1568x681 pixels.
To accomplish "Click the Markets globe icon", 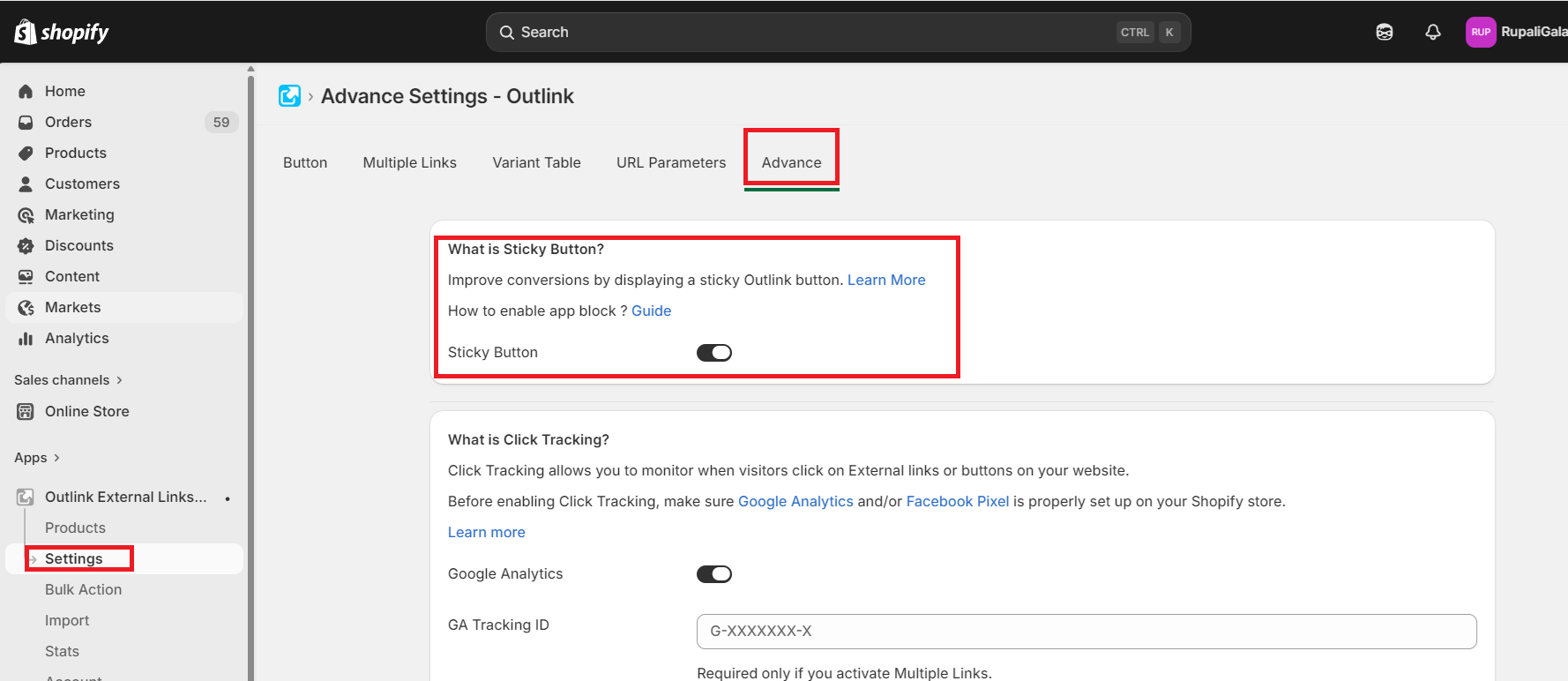I will tap(26, 307).
